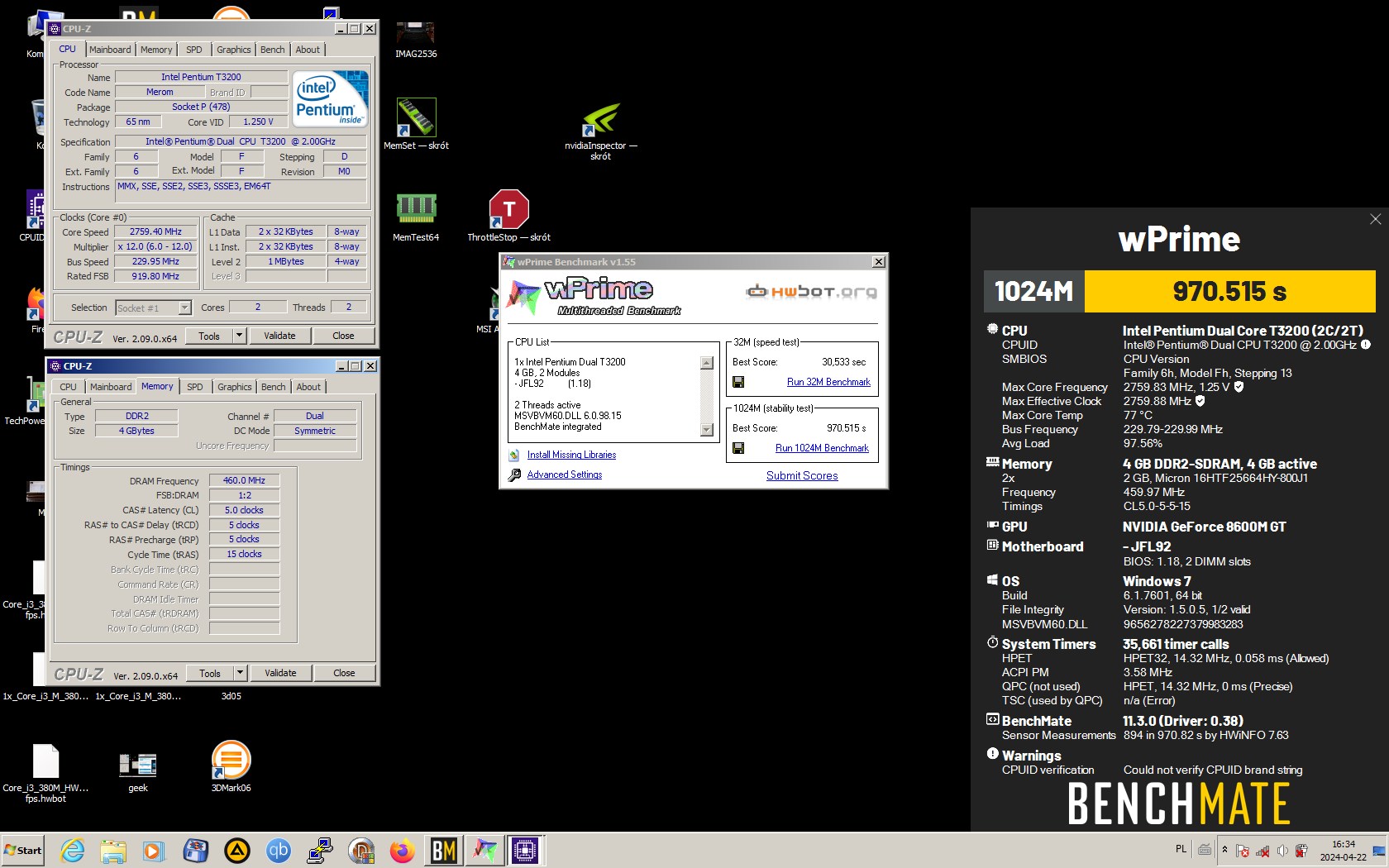Image resolution: width=1389 pixels, height=868 pixels.
Task: Open the SPD tab in the lower CPU-Z window
Action: pos(195,387)
